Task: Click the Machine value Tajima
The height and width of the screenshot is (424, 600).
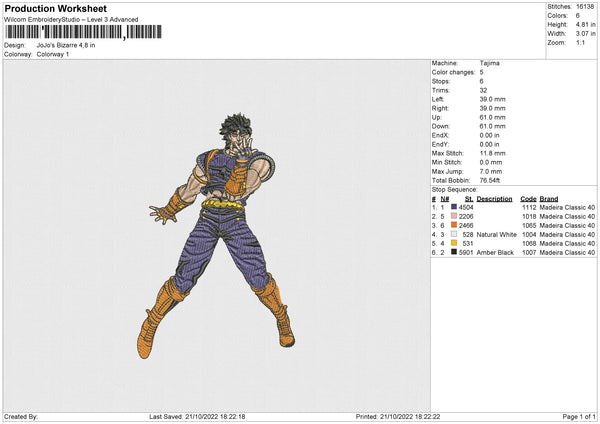Action: click(x=490, y=63)
